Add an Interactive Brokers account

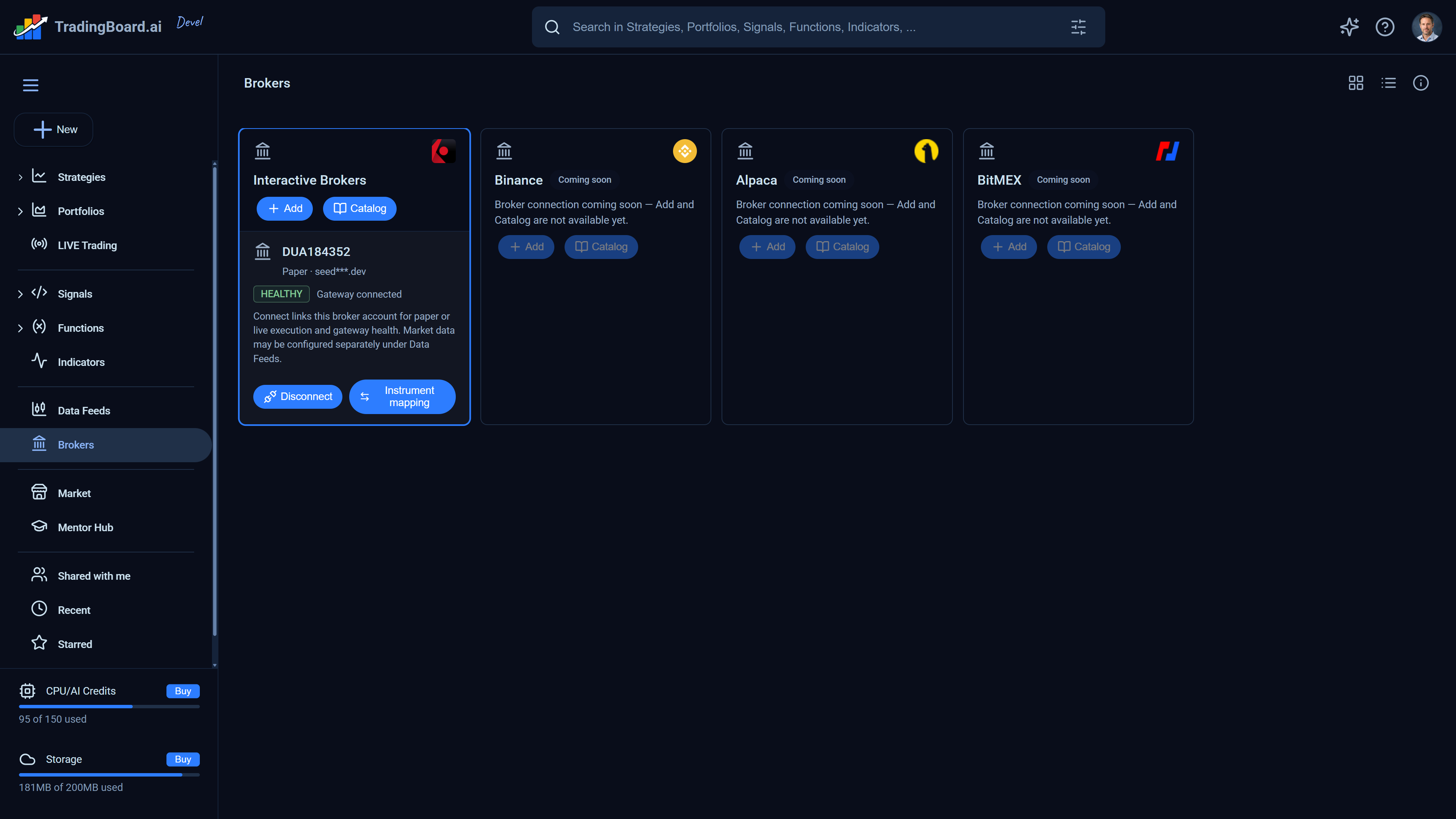point(284,209)
